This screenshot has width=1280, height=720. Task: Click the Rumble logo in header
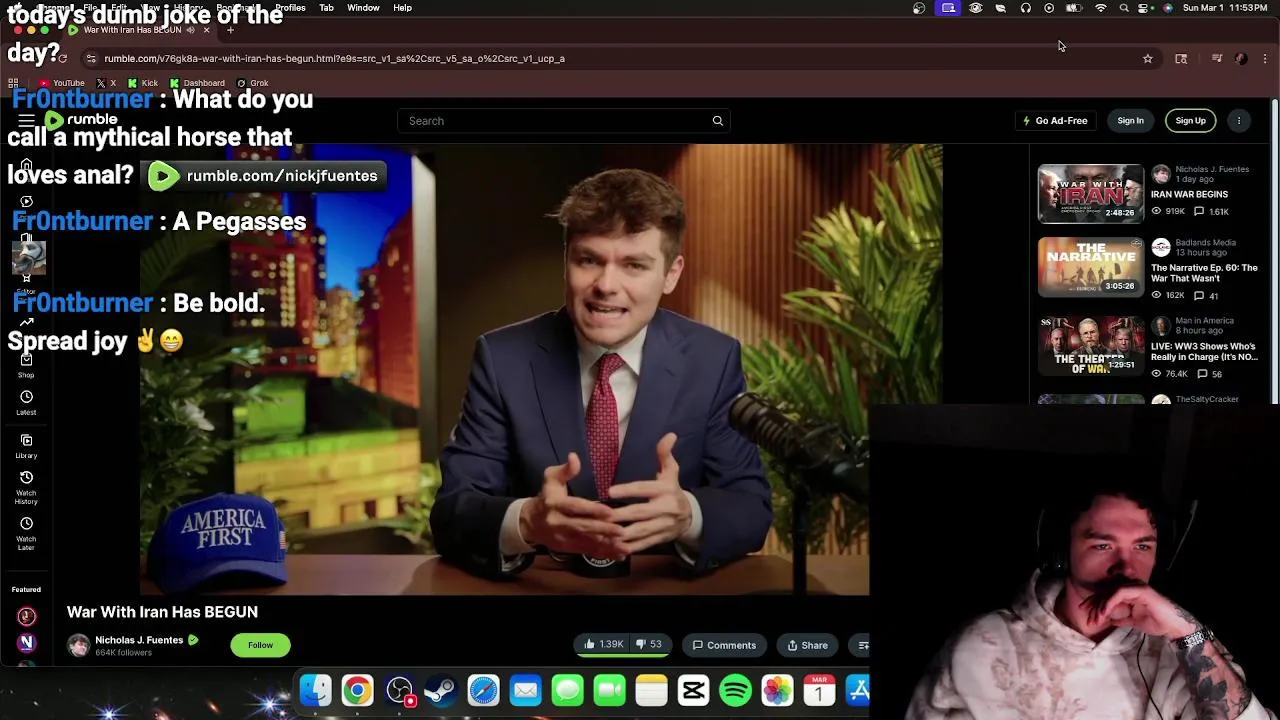pos(81,120)
